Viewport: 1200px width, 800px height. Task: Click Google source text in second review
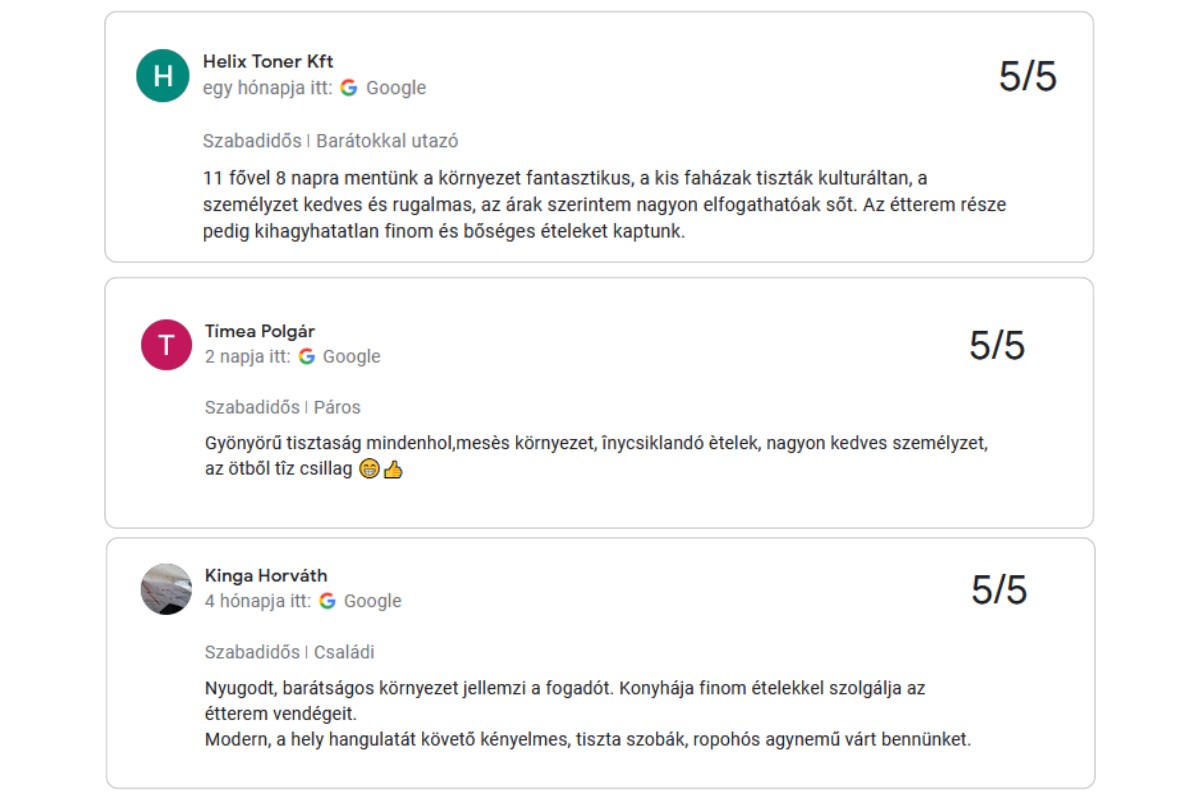pos(352,357)
